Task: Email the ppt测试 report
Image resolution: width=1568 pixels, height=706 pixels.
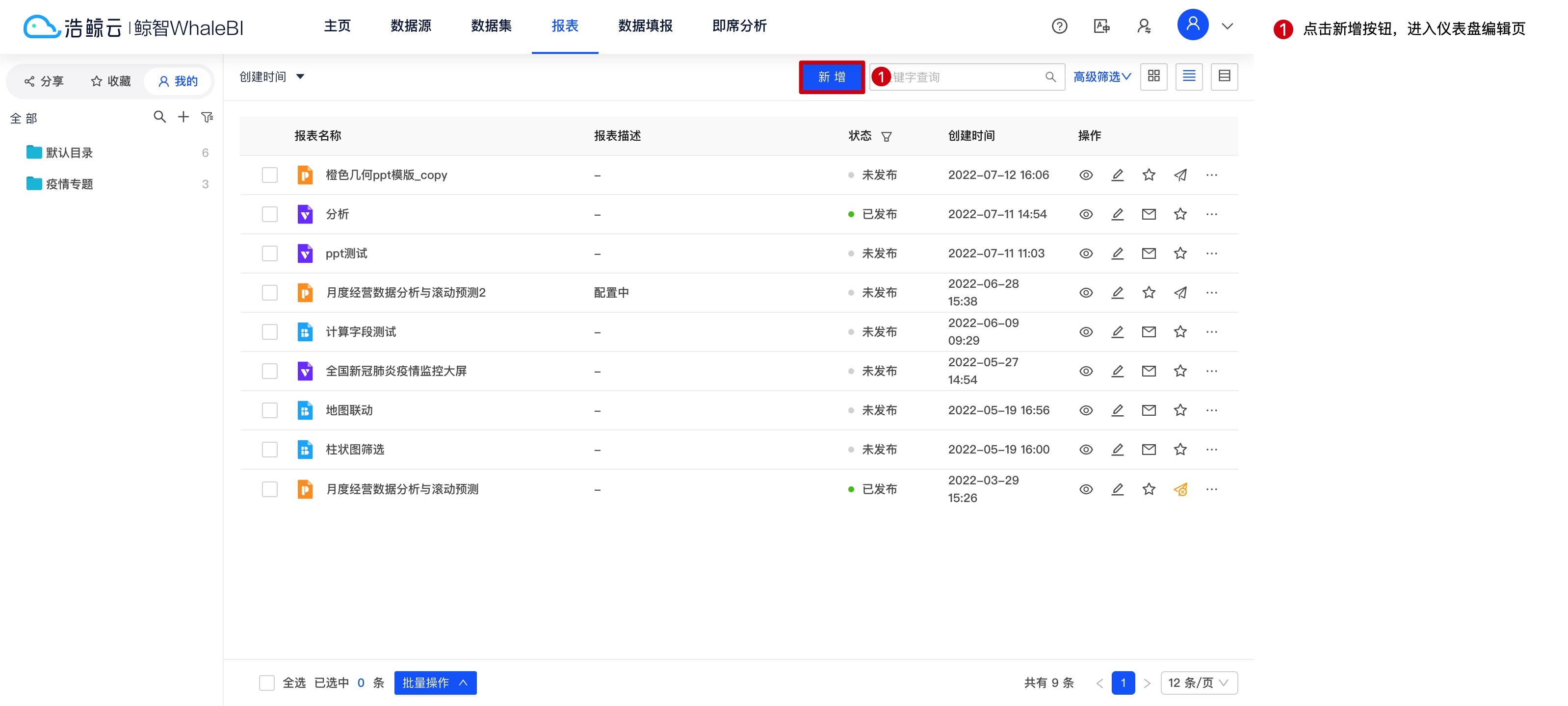Action: [1149, 253]
